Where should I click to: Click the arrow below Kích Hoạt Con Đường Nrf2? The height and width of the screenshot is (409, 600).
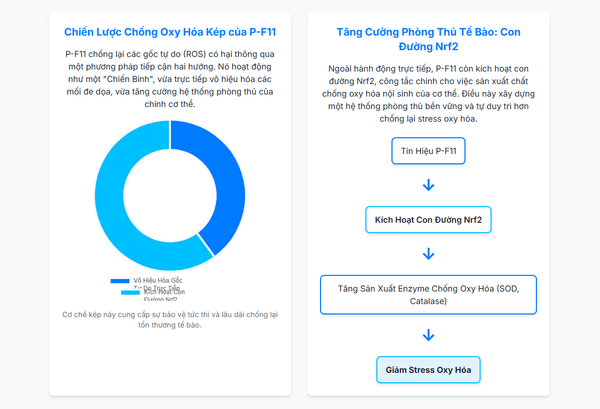(x=428, y=253)
